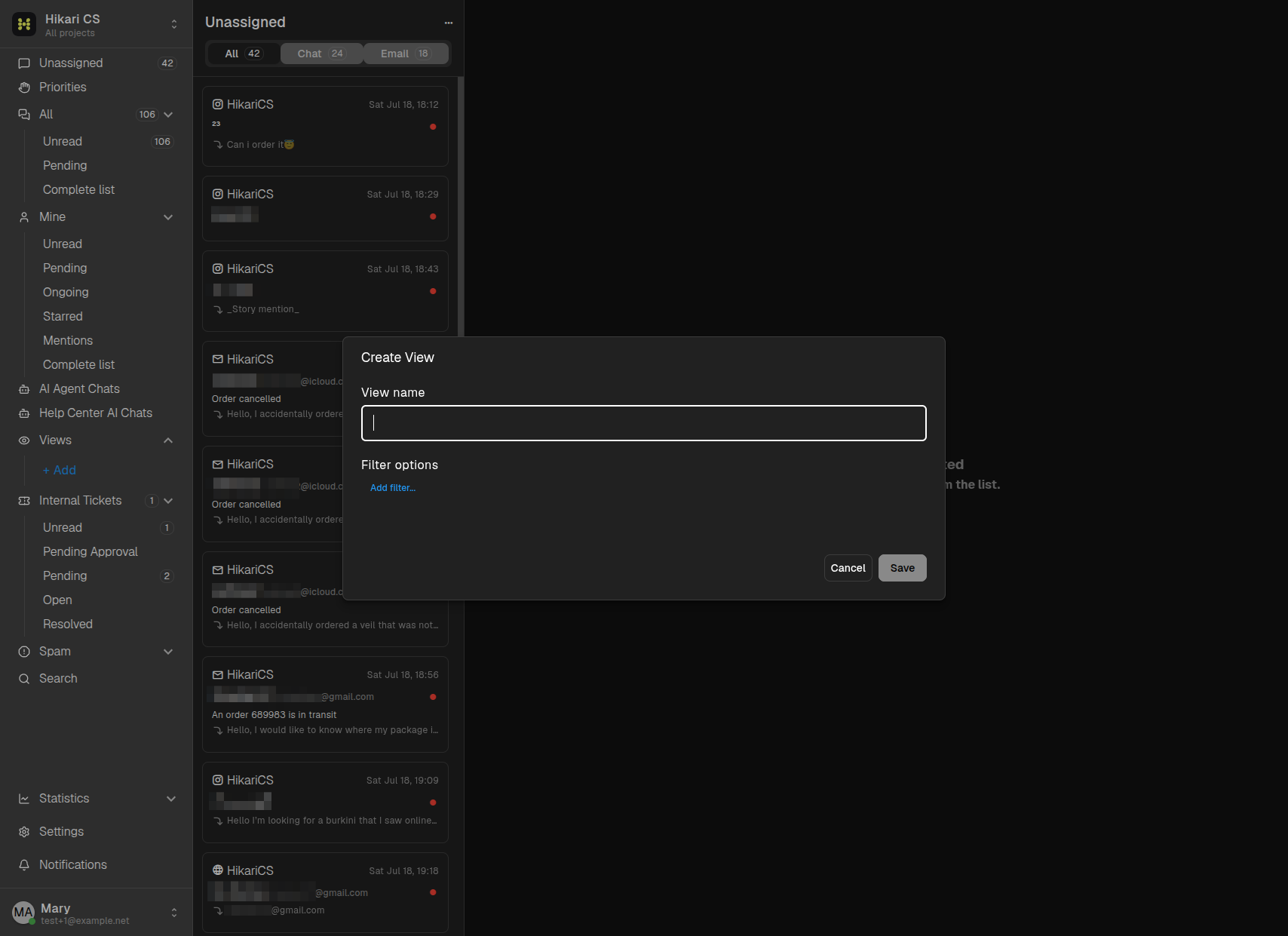The image size is (1288, 936).
Task: Click the Unassigned chat bubble icon in sidebar
Action: (x=24, y=63)
